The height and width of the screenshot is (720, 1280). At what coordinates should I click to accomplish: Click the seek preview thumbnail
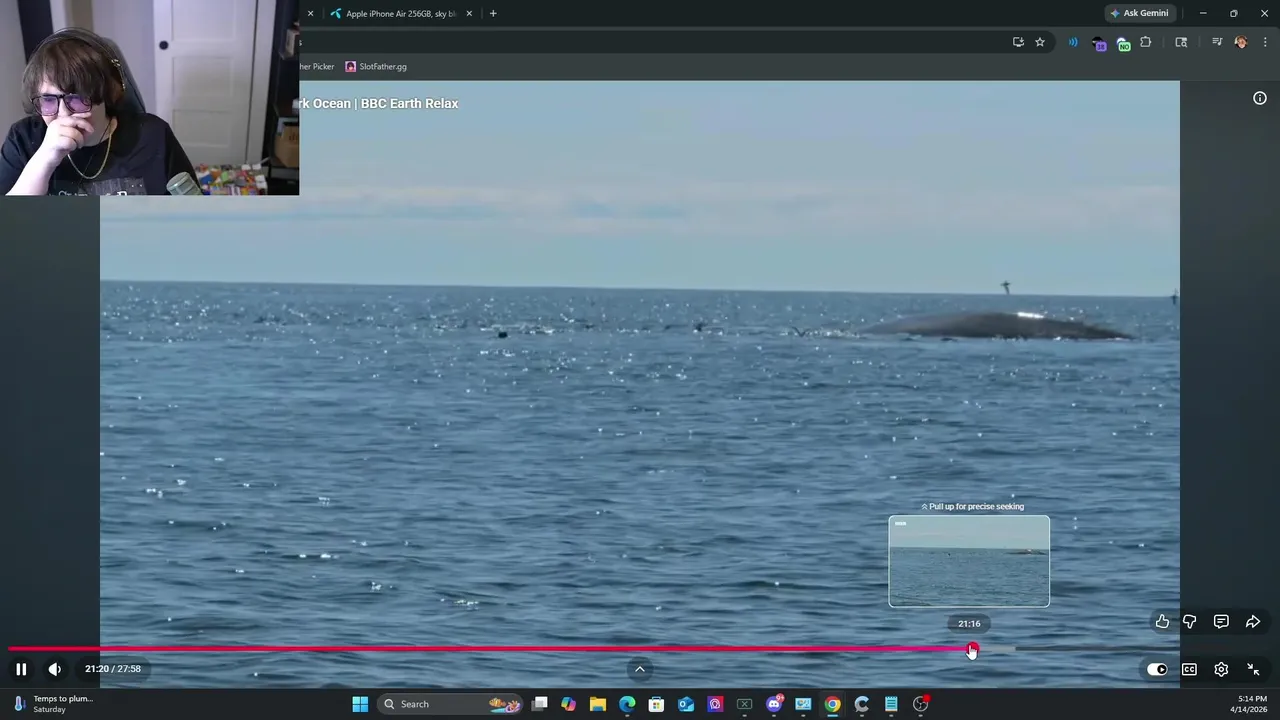(x=969, y=561)
